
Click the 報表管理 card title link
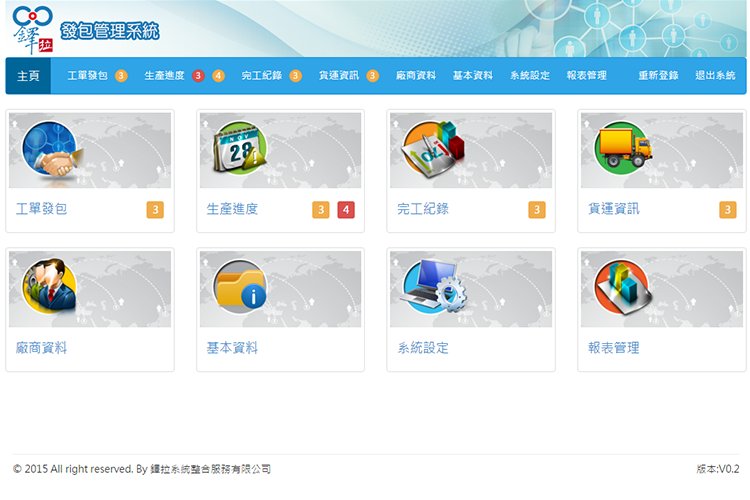click(614, 348)
